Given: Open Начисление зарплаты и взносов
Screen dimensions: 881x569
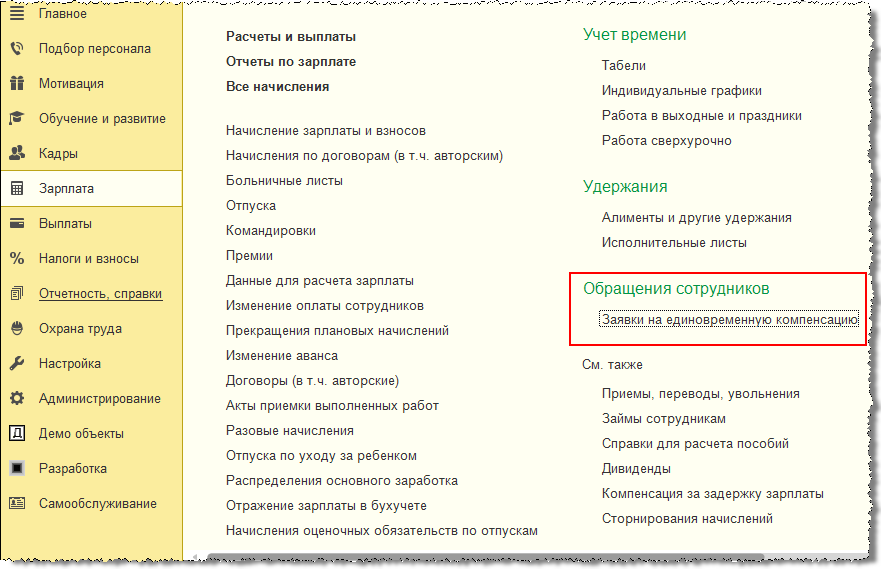Looking at the screenshot, I should pyautogui.click(x=325, y=131).
